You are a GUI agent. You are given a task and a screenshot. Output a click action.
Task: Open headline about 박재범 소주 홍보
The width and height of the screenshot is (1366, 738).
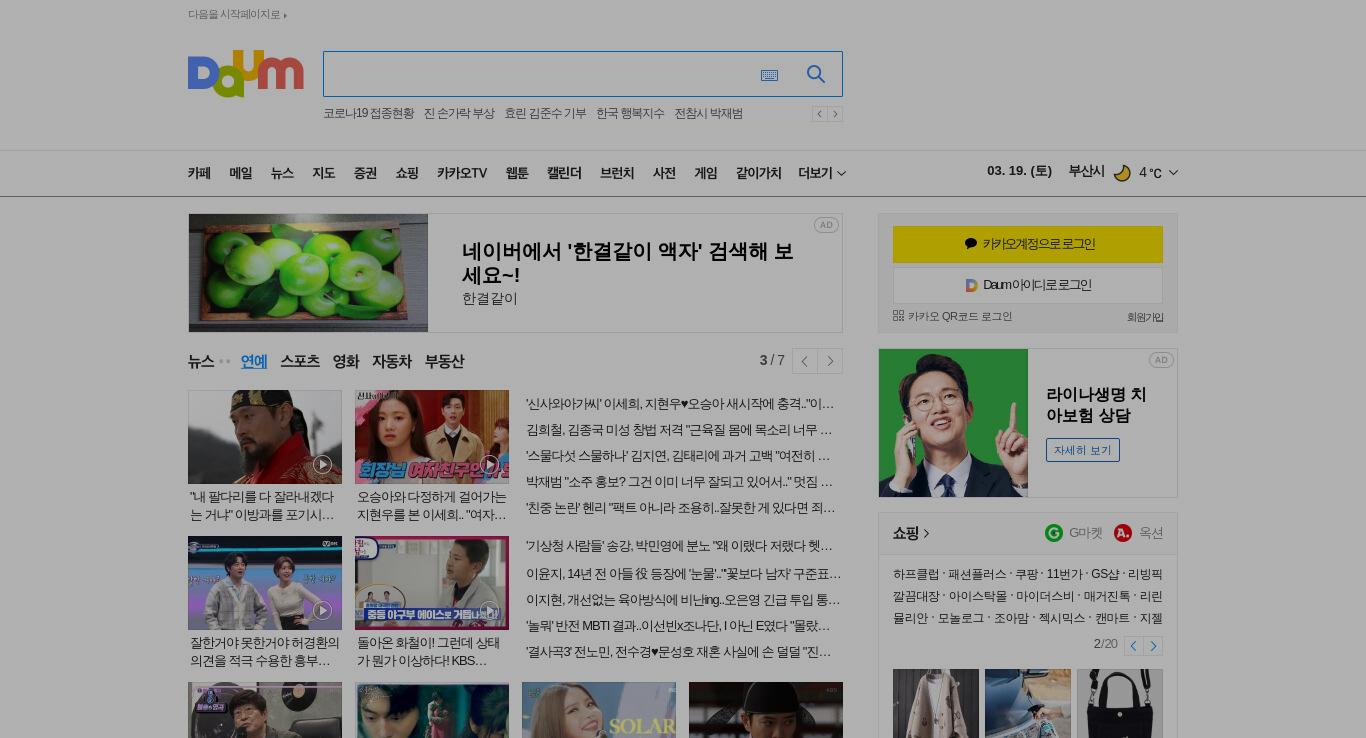[x=680, y=482]
